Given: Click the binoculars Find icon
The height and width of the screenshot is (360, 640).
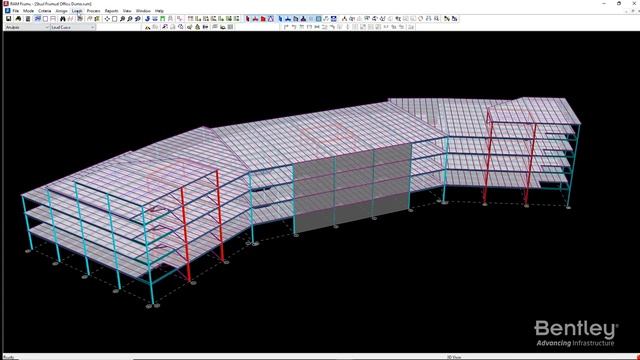Looking at the screenshot, I should click(x=62, y=19).
